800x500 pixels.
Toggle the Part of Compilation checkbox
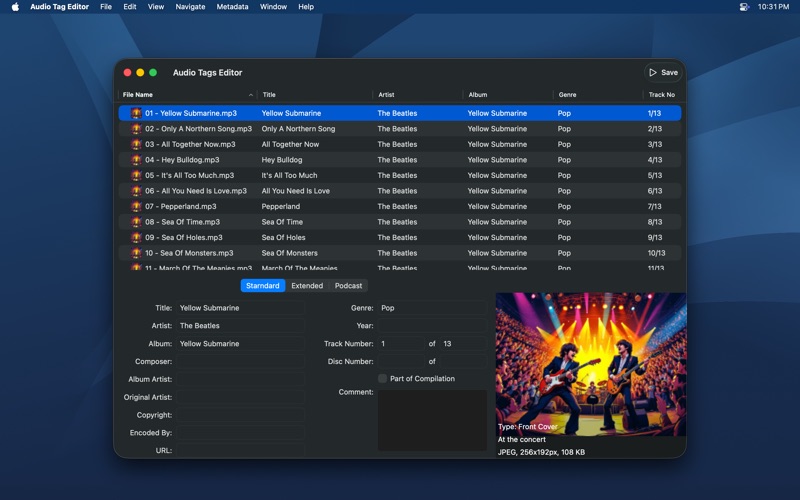click(382, 379)
